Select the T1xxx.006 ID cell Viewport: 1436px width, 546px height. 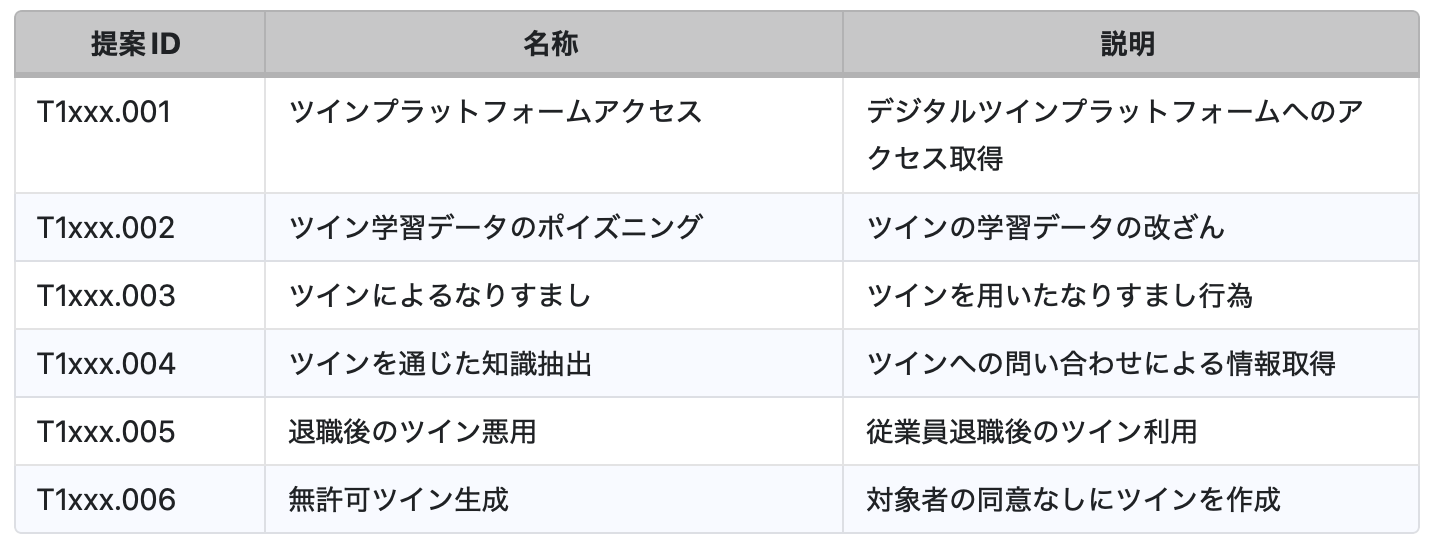tap(106, 499)
